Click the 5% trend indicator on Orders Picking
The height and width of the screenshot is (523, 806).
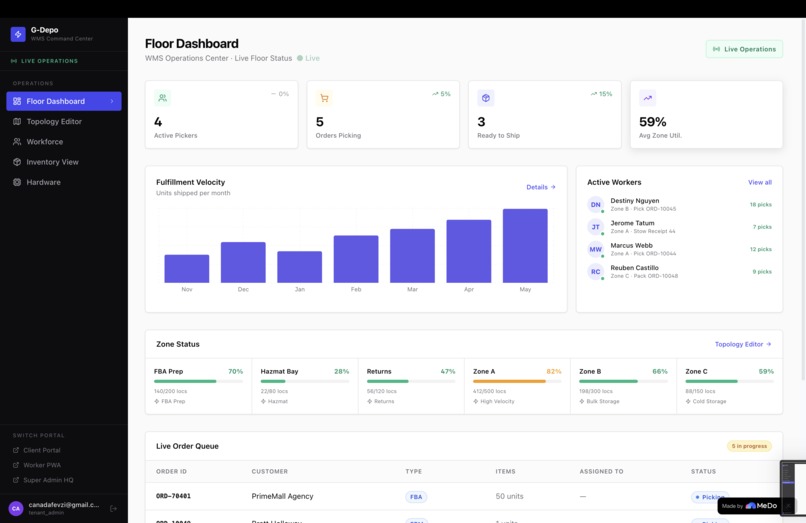pos(441,94)
